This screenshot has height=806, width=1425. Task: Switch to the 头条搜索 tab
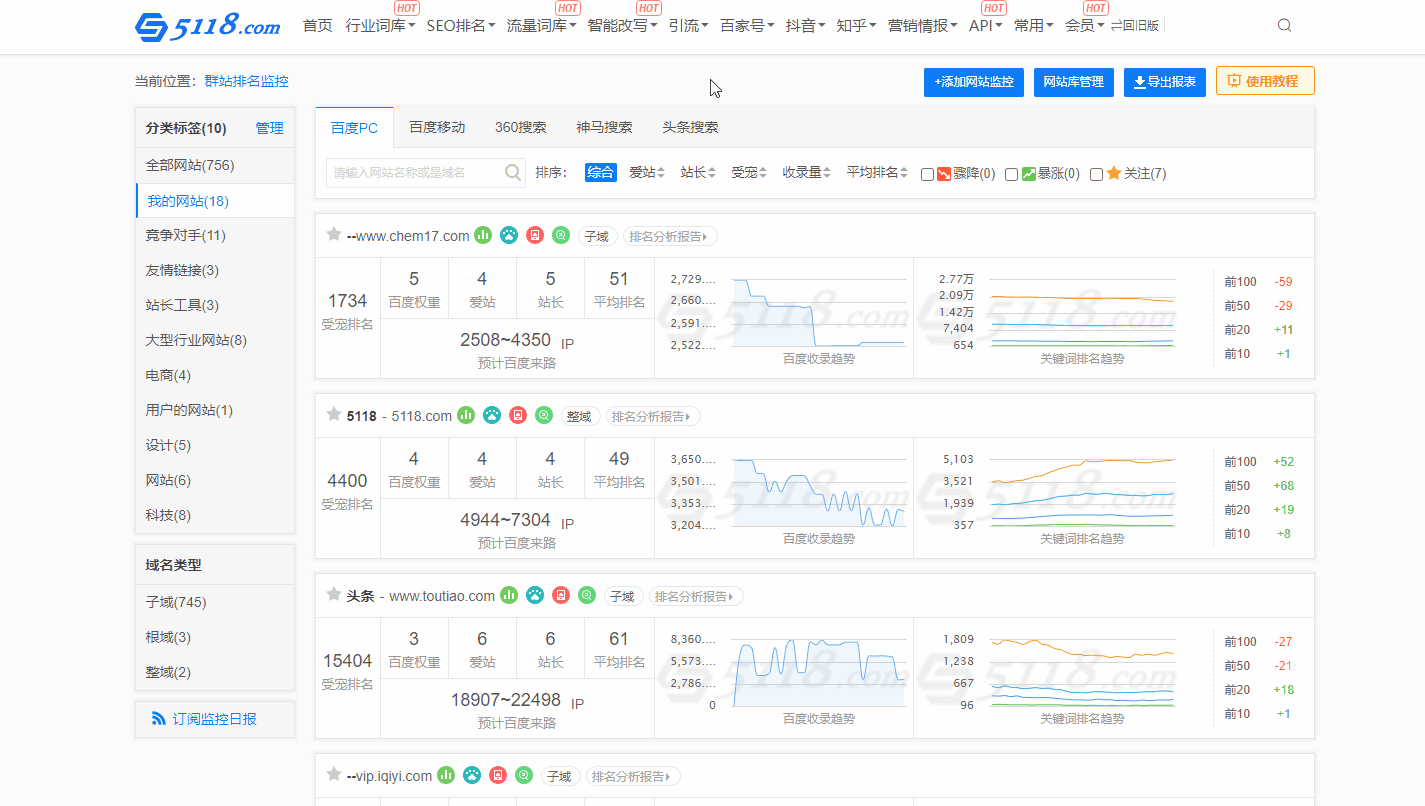click(690, 127)
